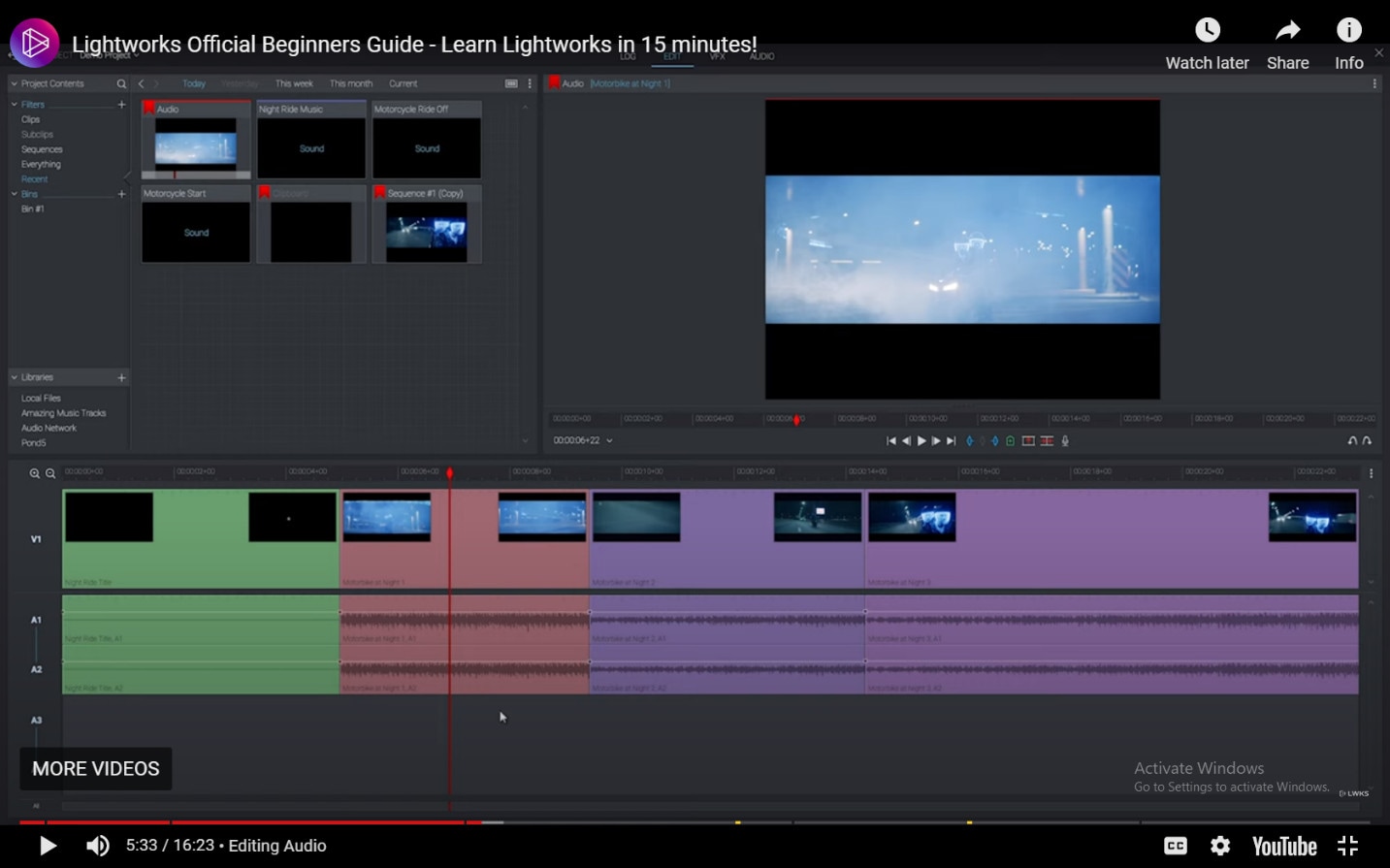The image size is (1390, 868).
Task: Redo the last edit in viewer
Action: point(1367,441)
